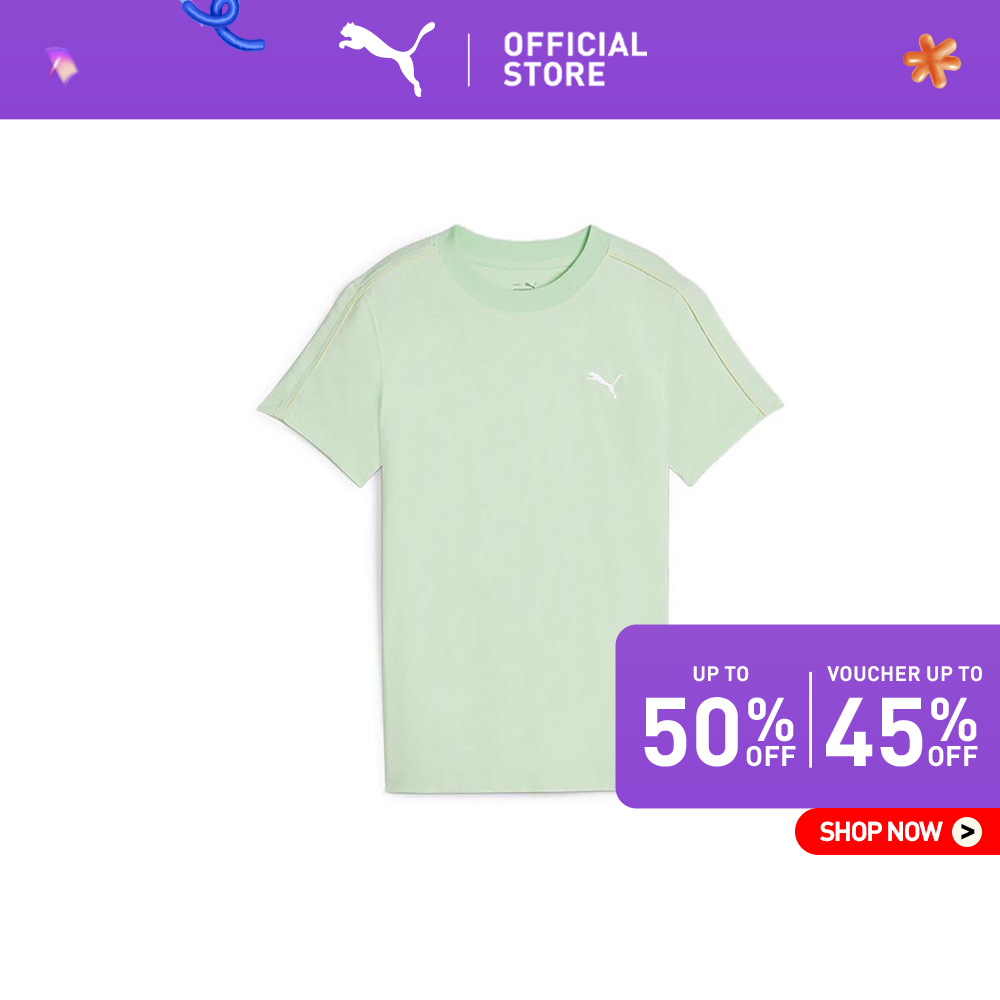Image resolution: width=1000 pixels, height=1000 pixels.
Task: Click the VOUCHER UP TO label
Action: point(904,674)
